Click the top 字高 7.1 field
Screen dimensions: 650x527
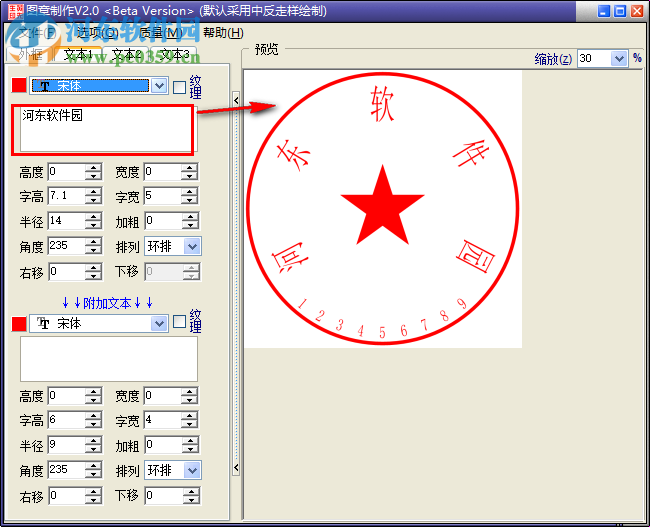click(x=67, y=196)
